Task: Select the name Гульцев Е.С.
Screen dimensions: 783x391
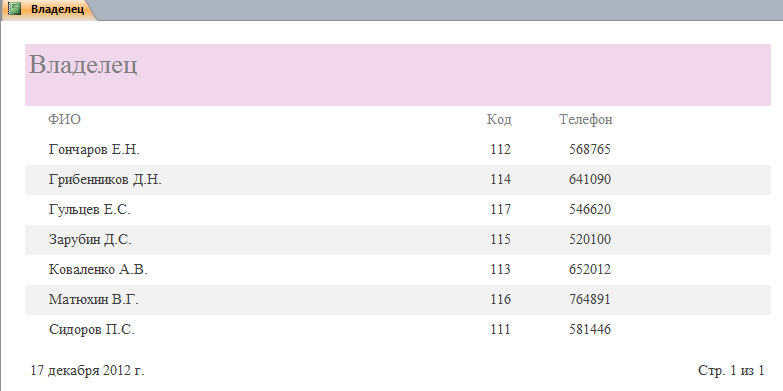Action: (x=89, y=209)
